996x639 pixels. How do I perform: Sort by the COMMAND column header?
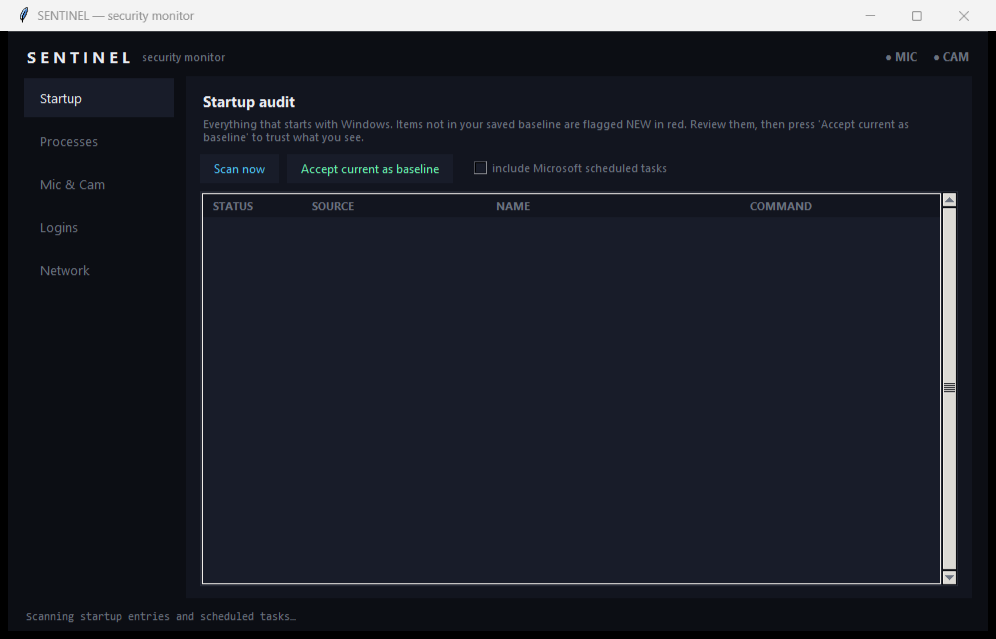pos(781,206)
